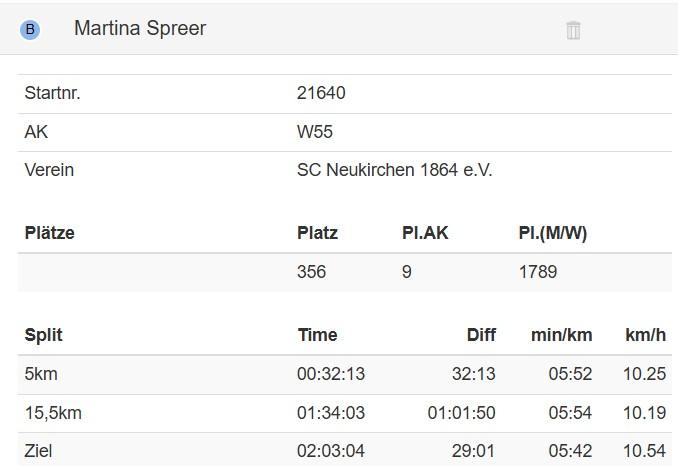Click the Split column header

(x=43, y=335)
